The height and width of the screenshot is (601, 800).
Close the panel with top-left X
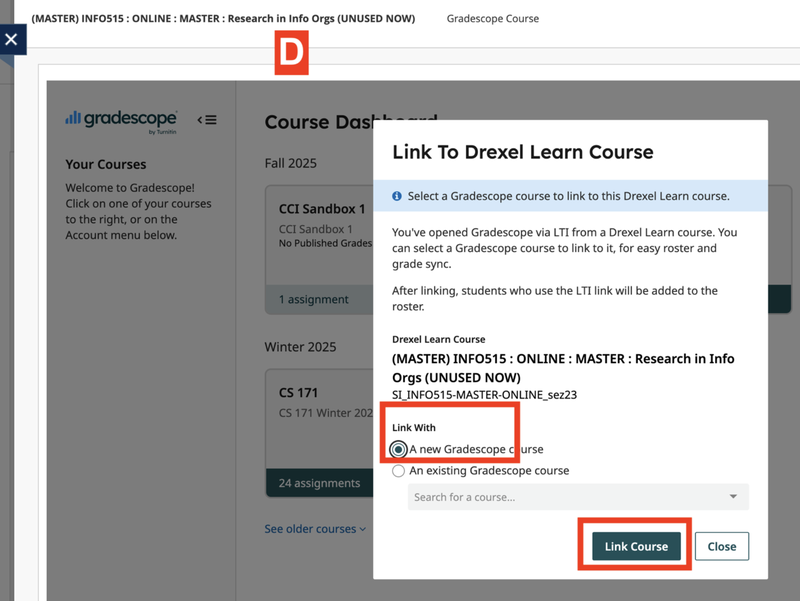click(11, 40)
